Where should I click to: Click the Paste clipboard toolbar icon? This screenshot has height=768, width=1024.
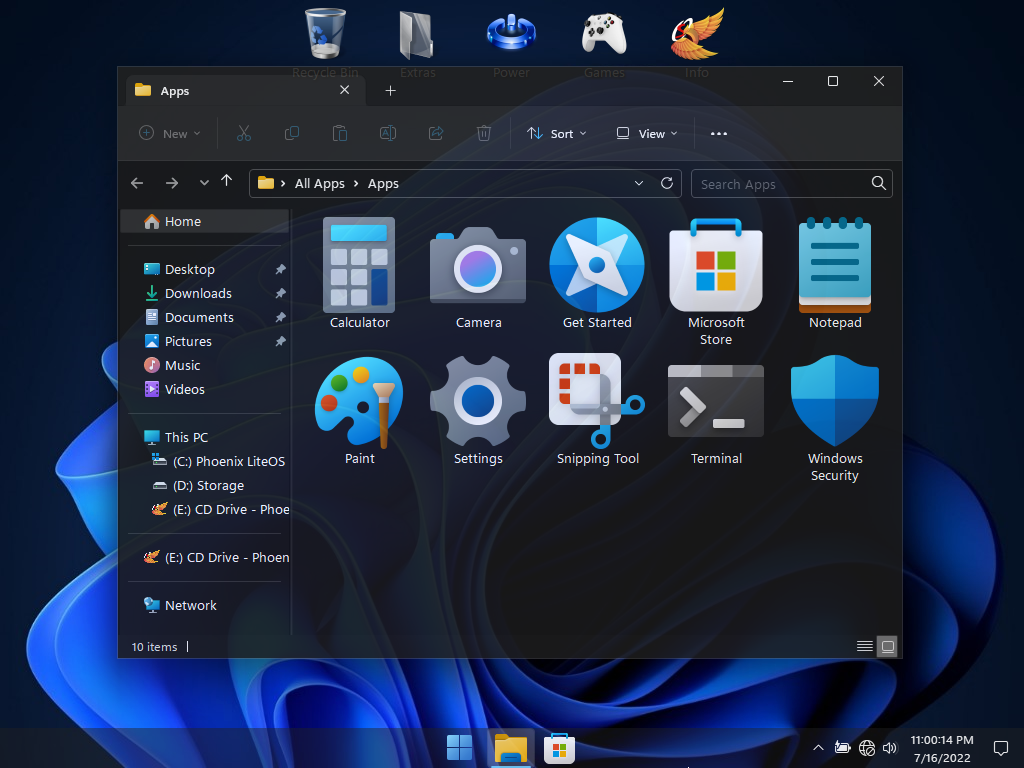(340, 133)
